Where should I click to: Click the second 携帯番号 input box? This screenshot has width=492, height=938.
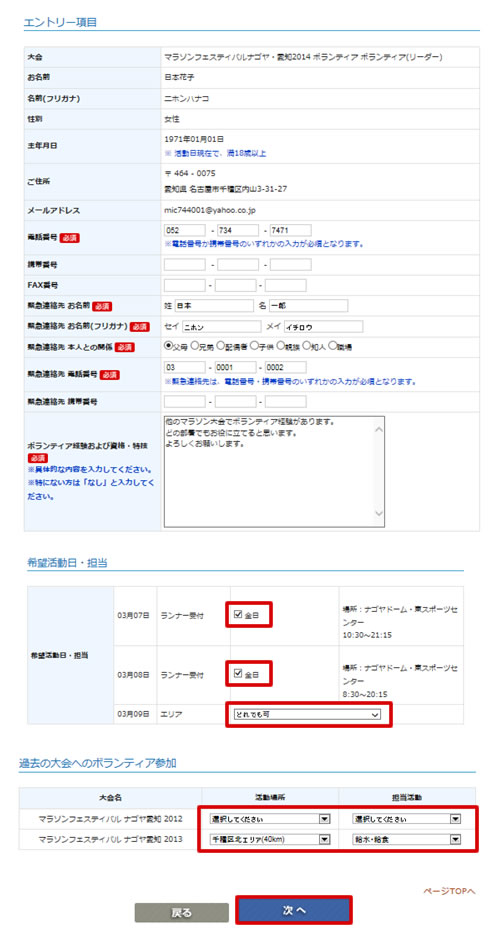point(238,264)
